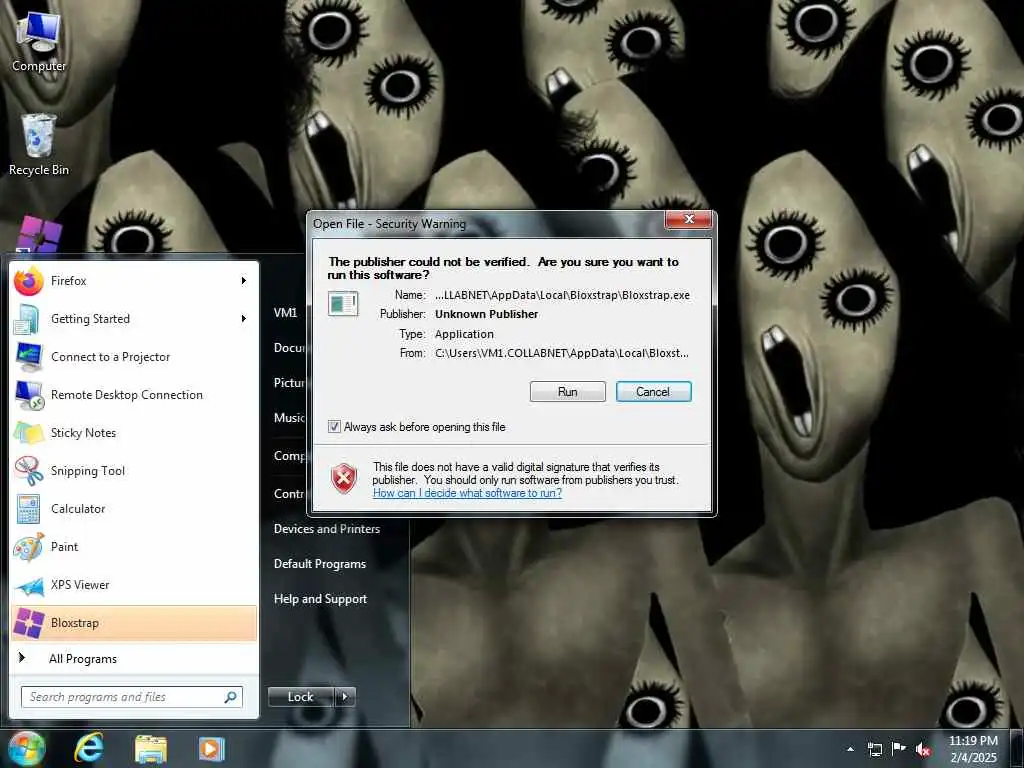Click the Windows Start orb
The width and height of the screenshot is (1024, 768).
[25, 748]
